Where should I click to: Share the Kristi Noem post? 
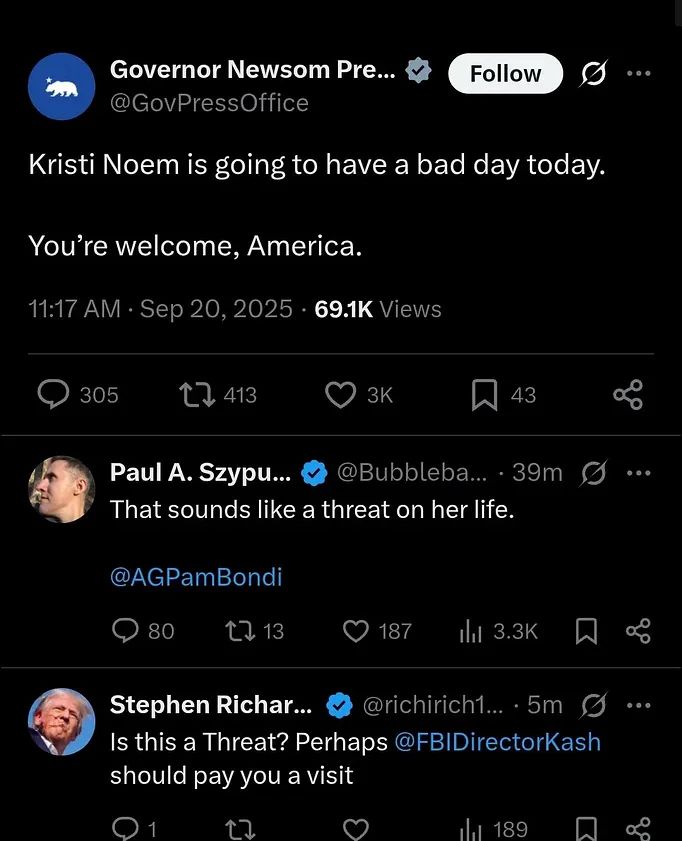point(628,395)
